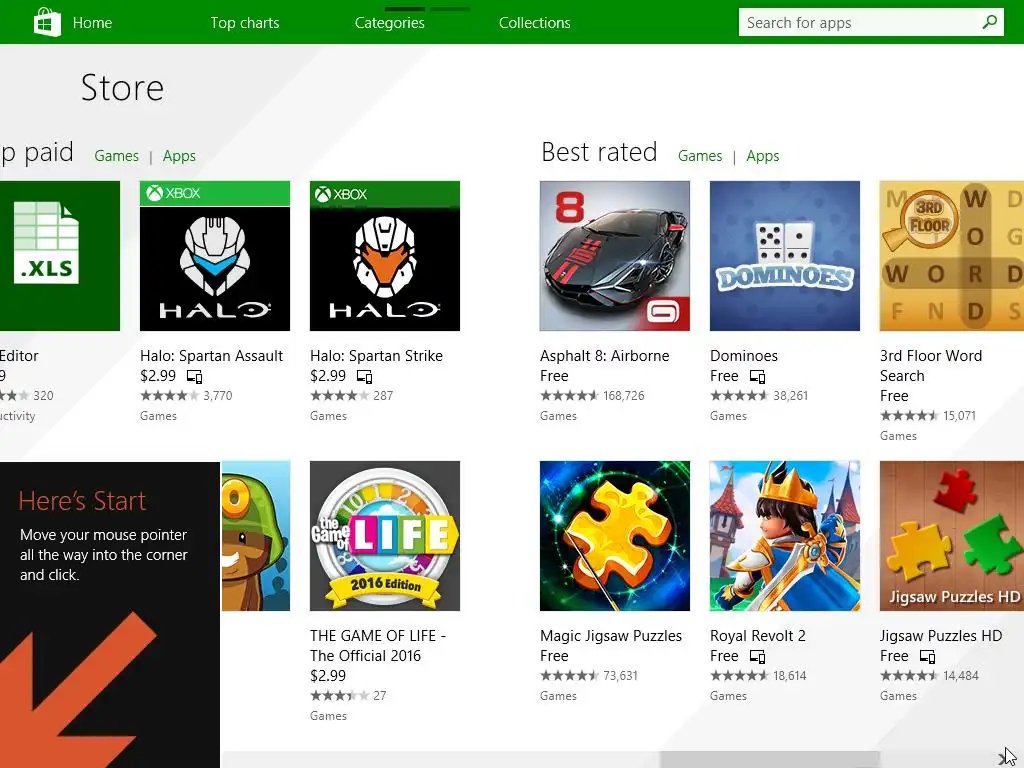Open Top charts
The height and width of the screenshot is (768, 1024).
(x=245, y=23)
